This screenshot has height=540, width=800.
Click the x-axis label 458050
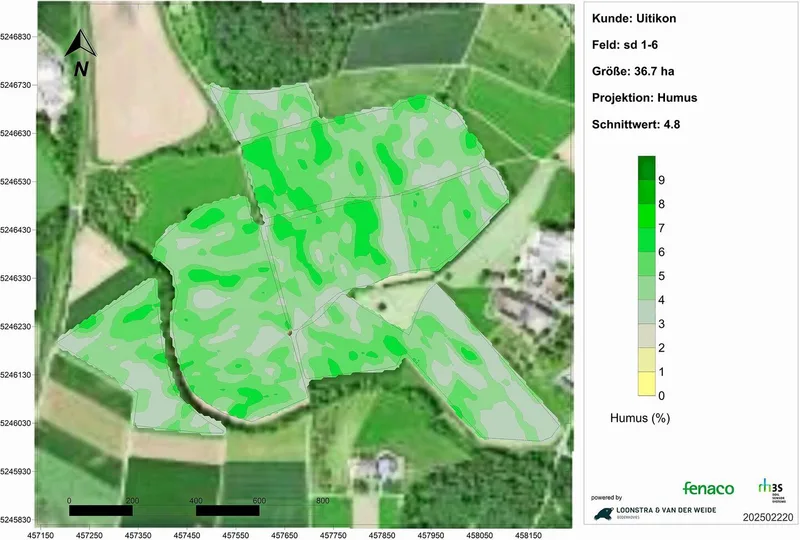coord(480,535)
